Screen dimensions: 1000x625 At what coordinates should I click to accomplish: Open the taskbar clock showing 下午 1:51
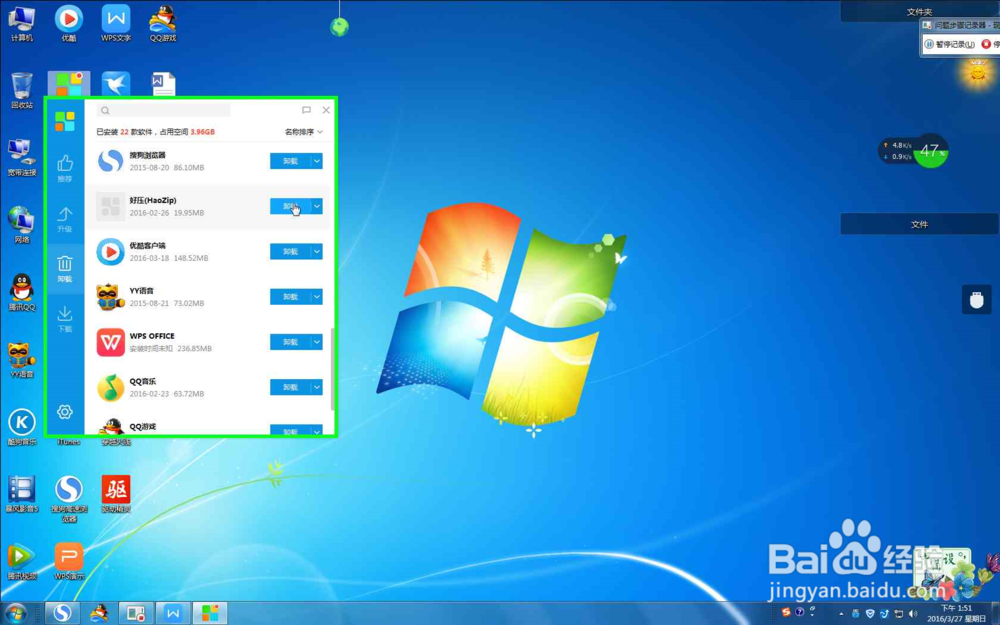pos(957,614)
